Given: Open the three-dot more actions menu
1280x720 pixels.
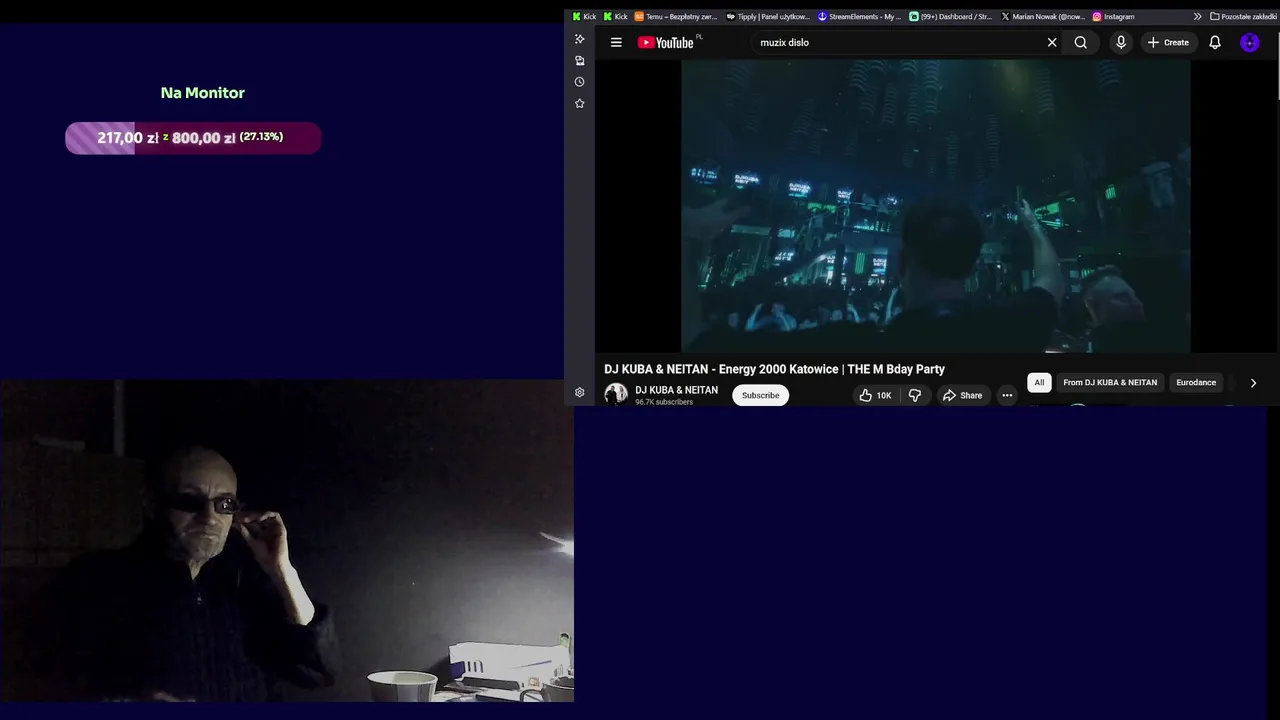Looking at the screenshot, I should pyautogui.click(x=1007, y=395).
